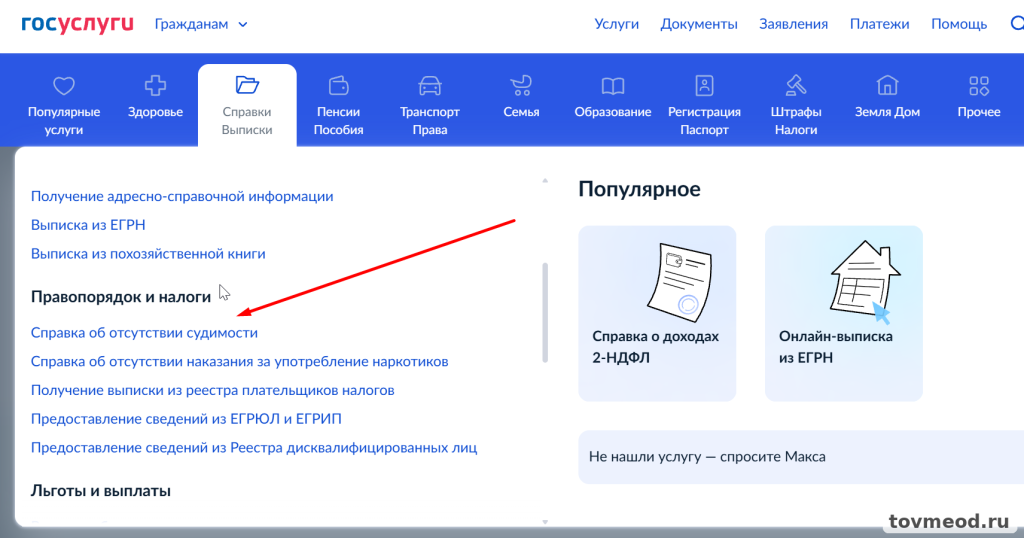Image resolution: width=1024 pixels, height=538 pixels.
Task: Open the Гражданам dropdown
Action: 201,24
